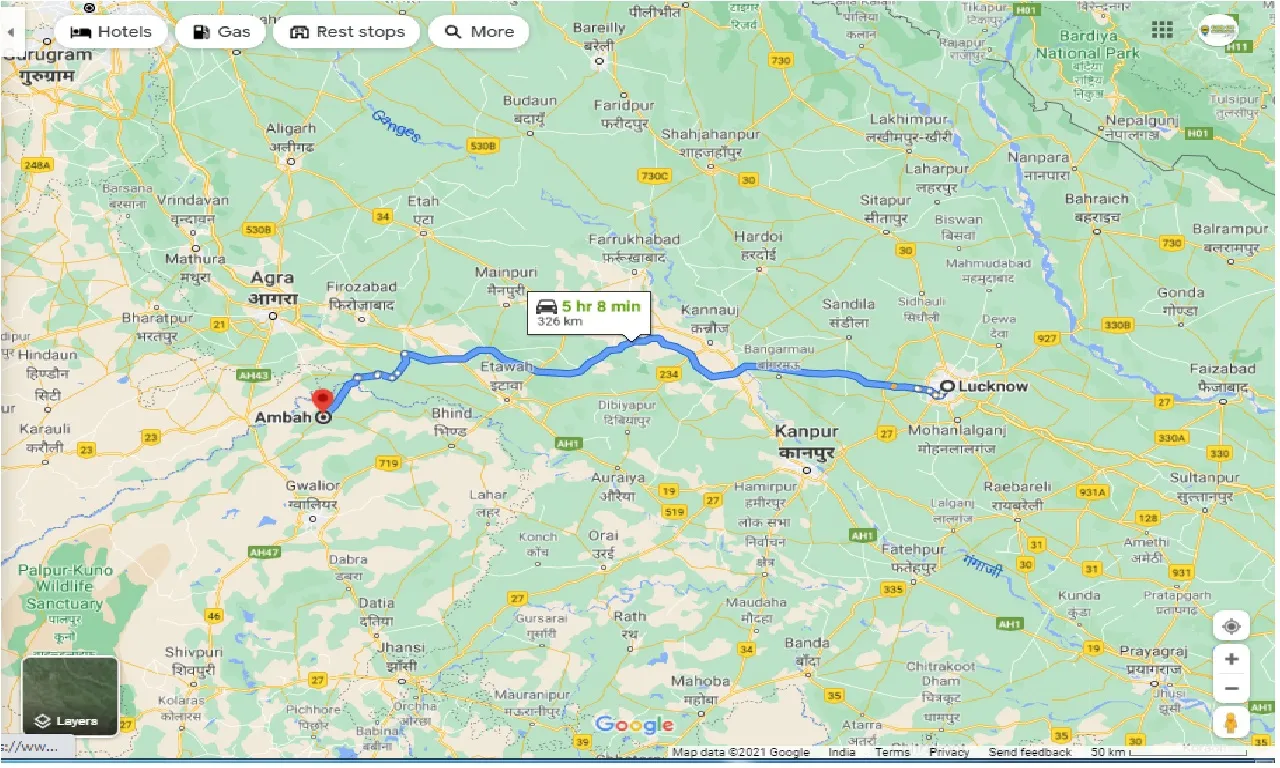The image size is (1280, 768).
Task: Click the 5 hr 8 min route info box
Action: (589, 313)
